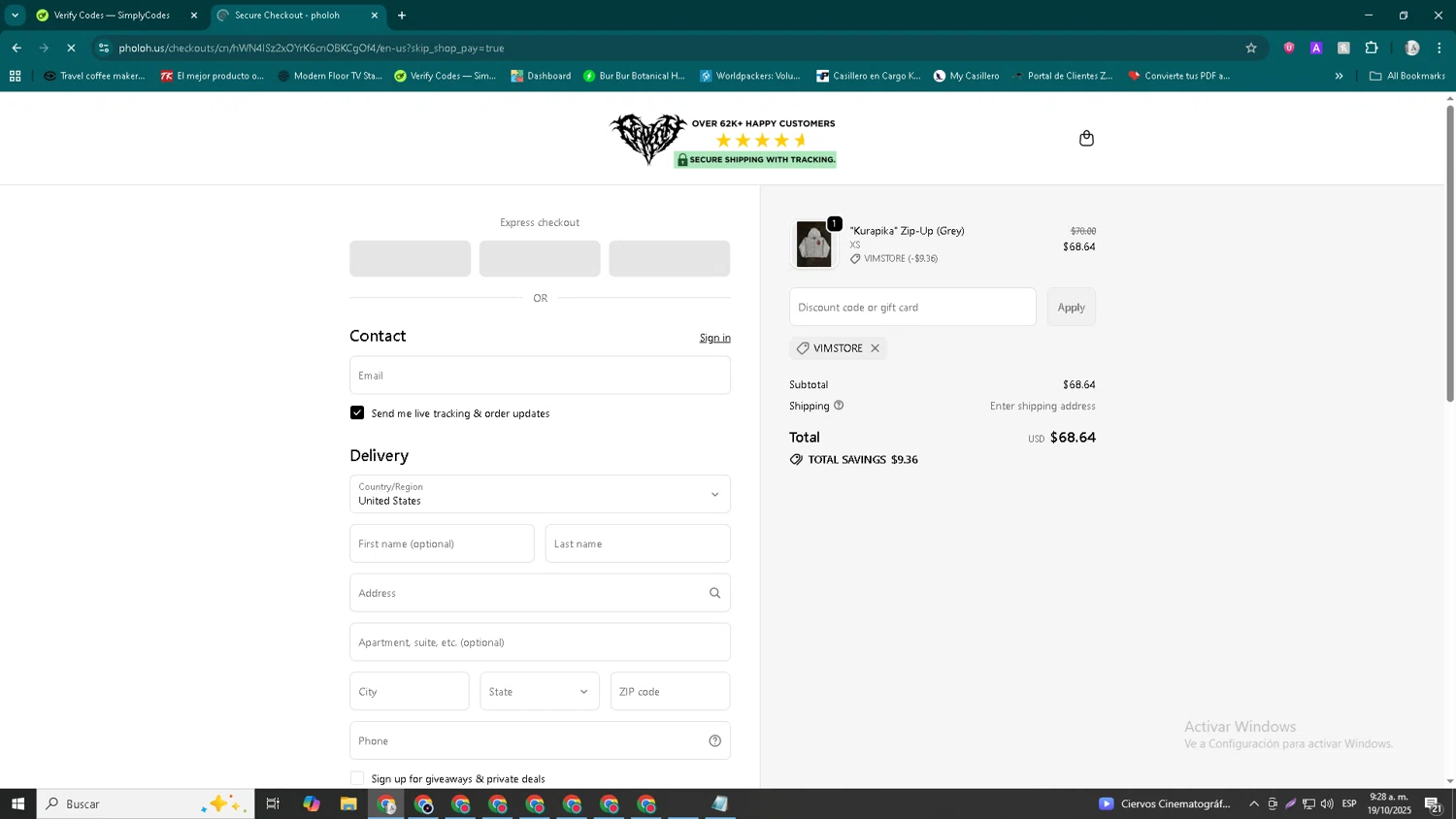Screen dimensions: 1456x819
Task: Switch to Verify Codes SimplyCodes tab
Action: (x=112, y=16)
